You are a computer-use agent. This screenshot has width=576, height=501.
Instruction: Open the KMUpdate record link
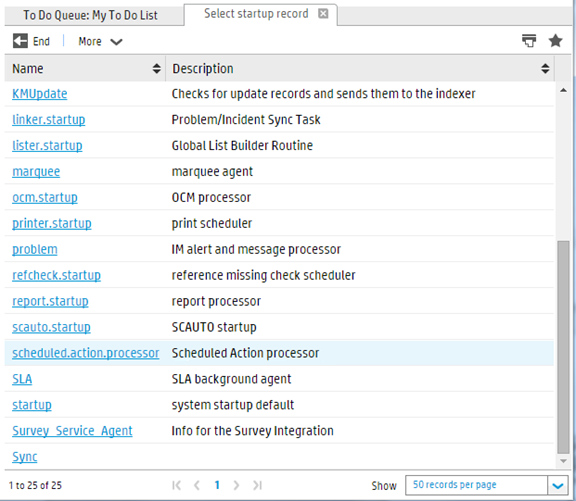[x=40, y=94]
